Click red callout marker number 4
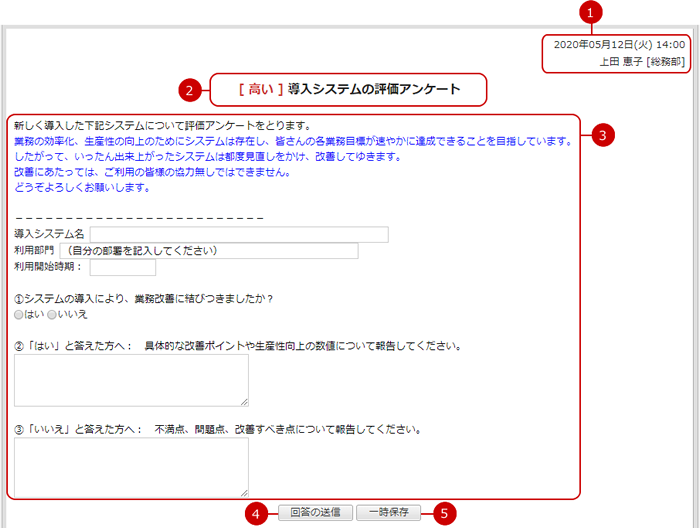This screenshot has height=528, width=700. 258,513
